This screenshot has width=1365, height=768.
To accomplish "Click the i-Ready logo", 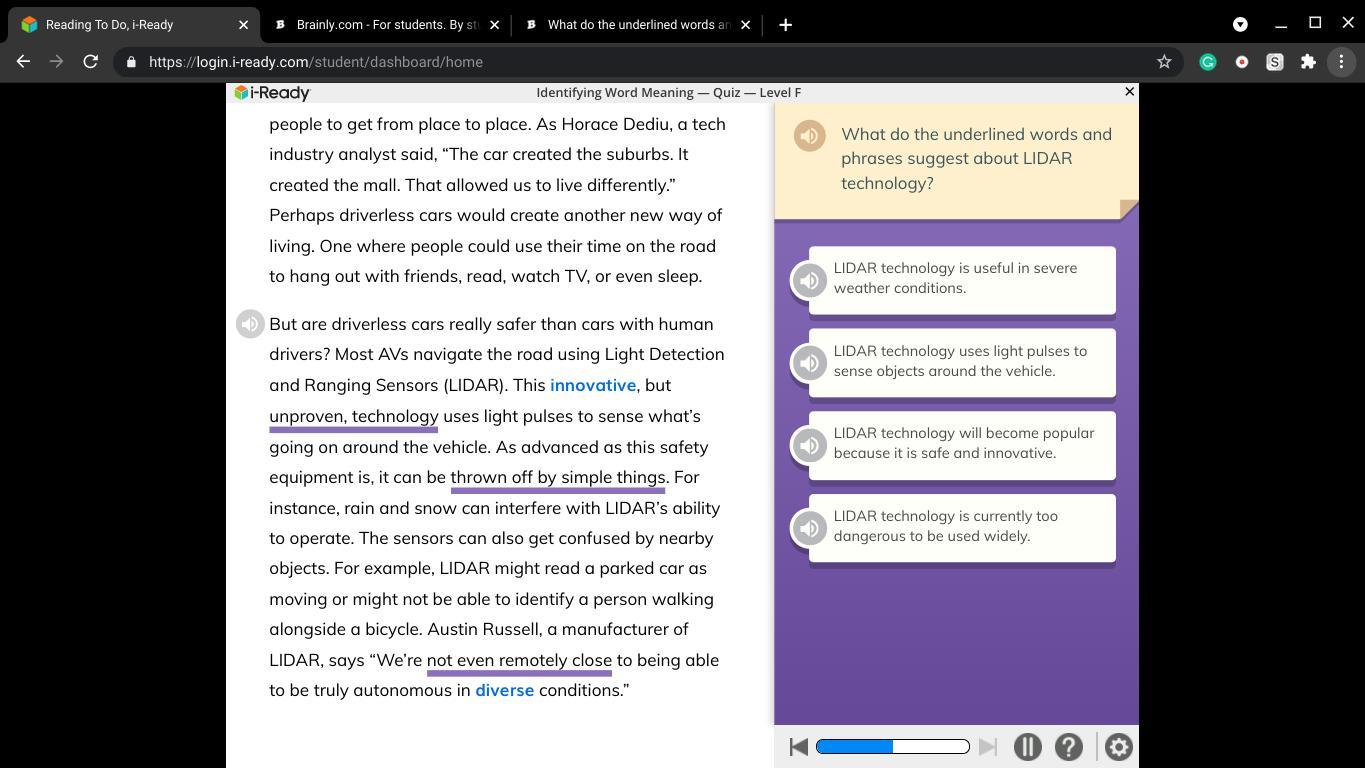I will click(x=272, y=93).
